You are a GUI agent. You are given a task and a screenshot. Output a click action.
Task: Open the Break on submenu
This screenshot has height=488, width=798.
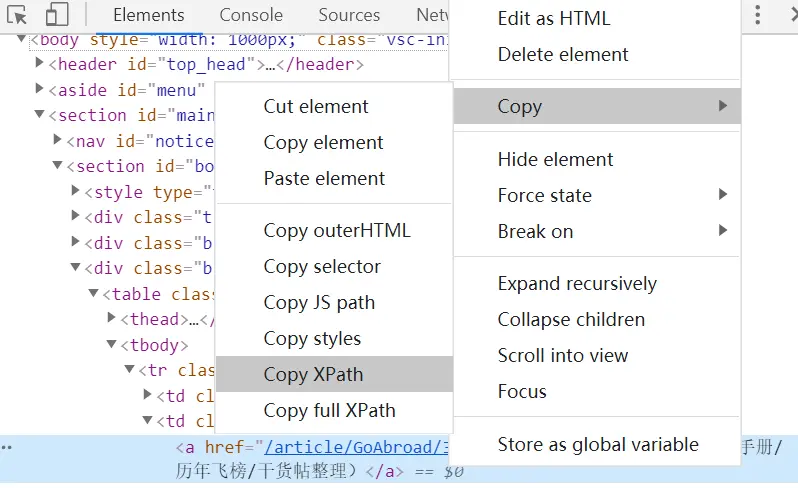(x=535, y=232)
